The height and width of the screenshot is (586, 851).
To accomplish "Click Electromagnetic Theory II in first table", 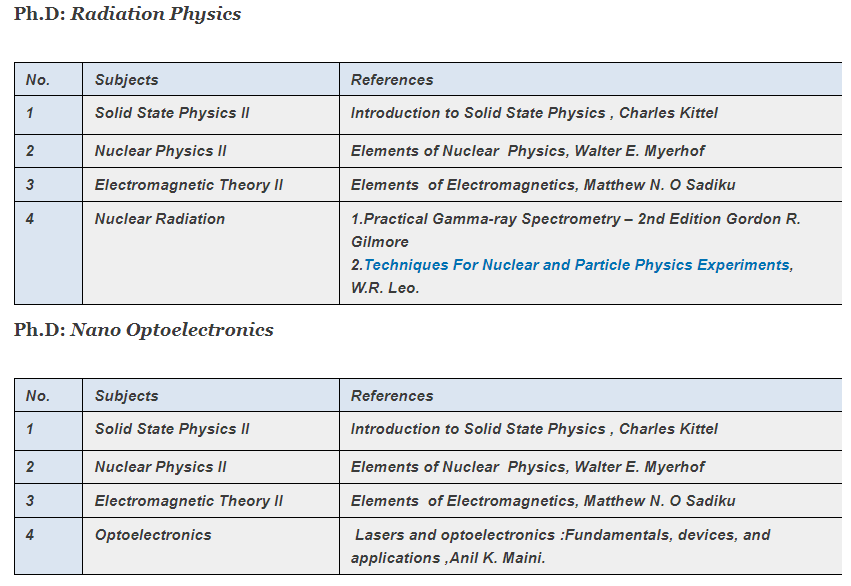I will tap(189, 185).
